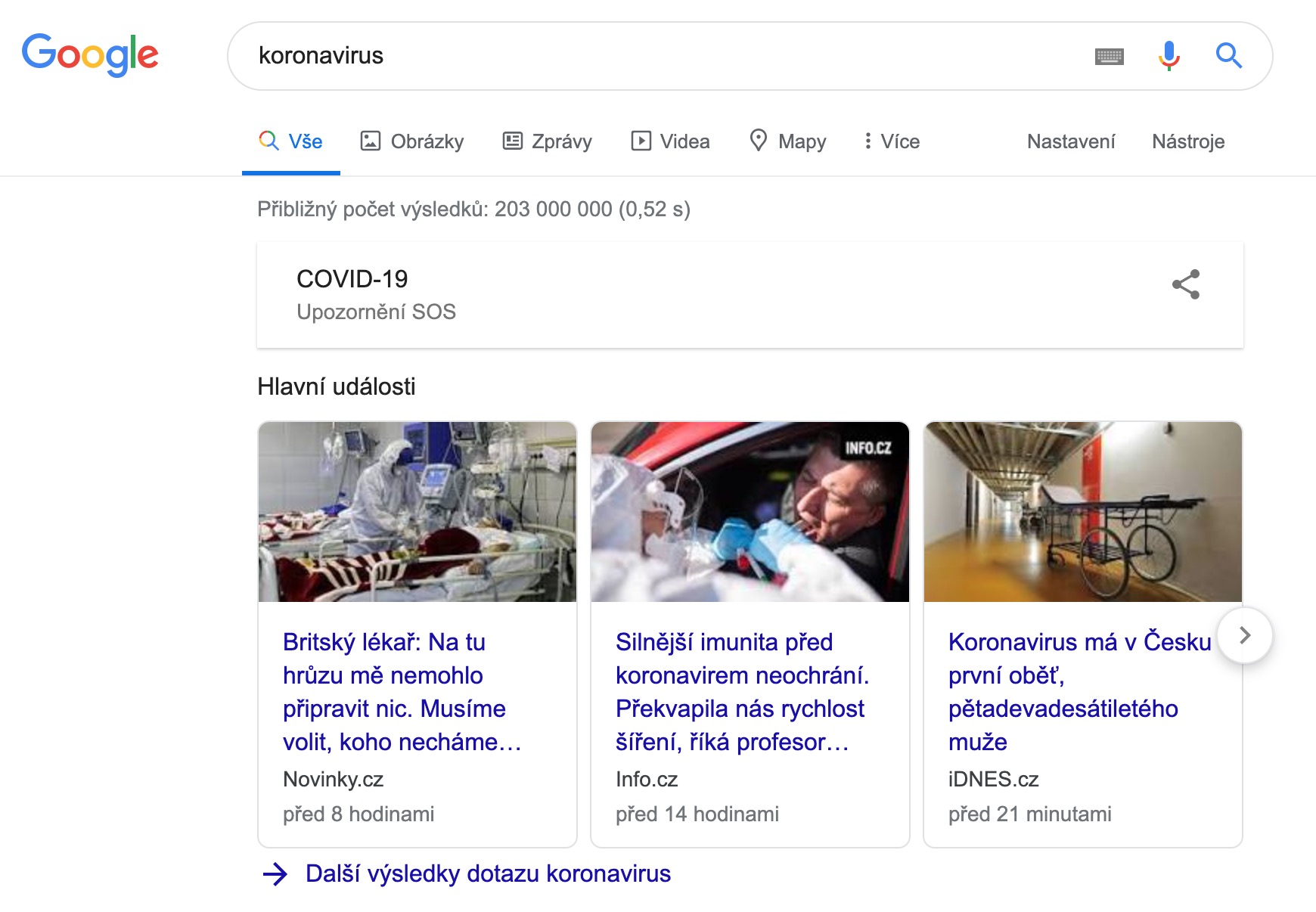The width and height of the screenshot is (1316, 912).
Task: Click the hospital corridor stretcher thumbnail
Action: click(1082, 512)
